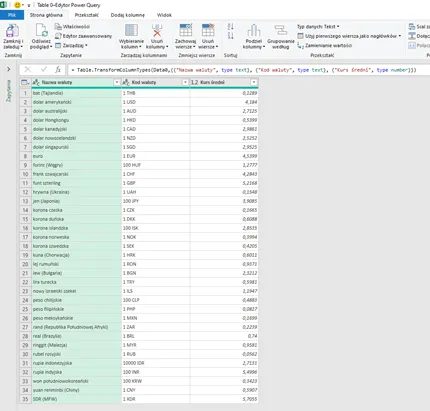
Task: Open the Plik tab
Action: (x=12, y=15)
